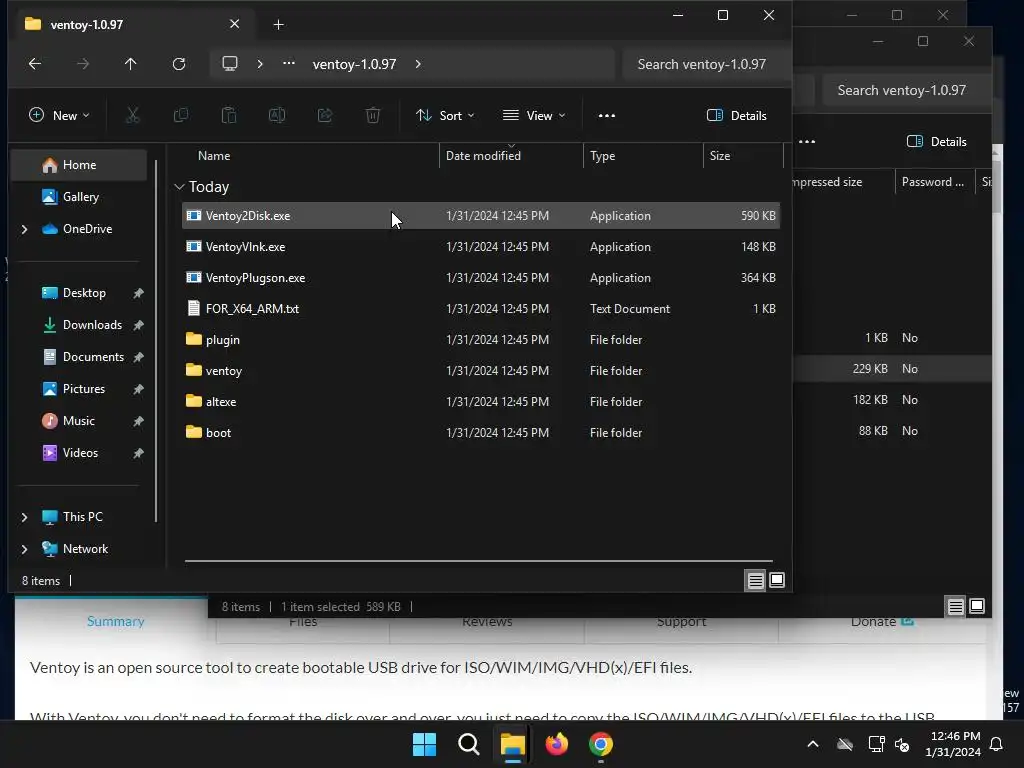Open the address bar ellipsis for hidden path folders

pyautogui.click(x=289, y=63)
